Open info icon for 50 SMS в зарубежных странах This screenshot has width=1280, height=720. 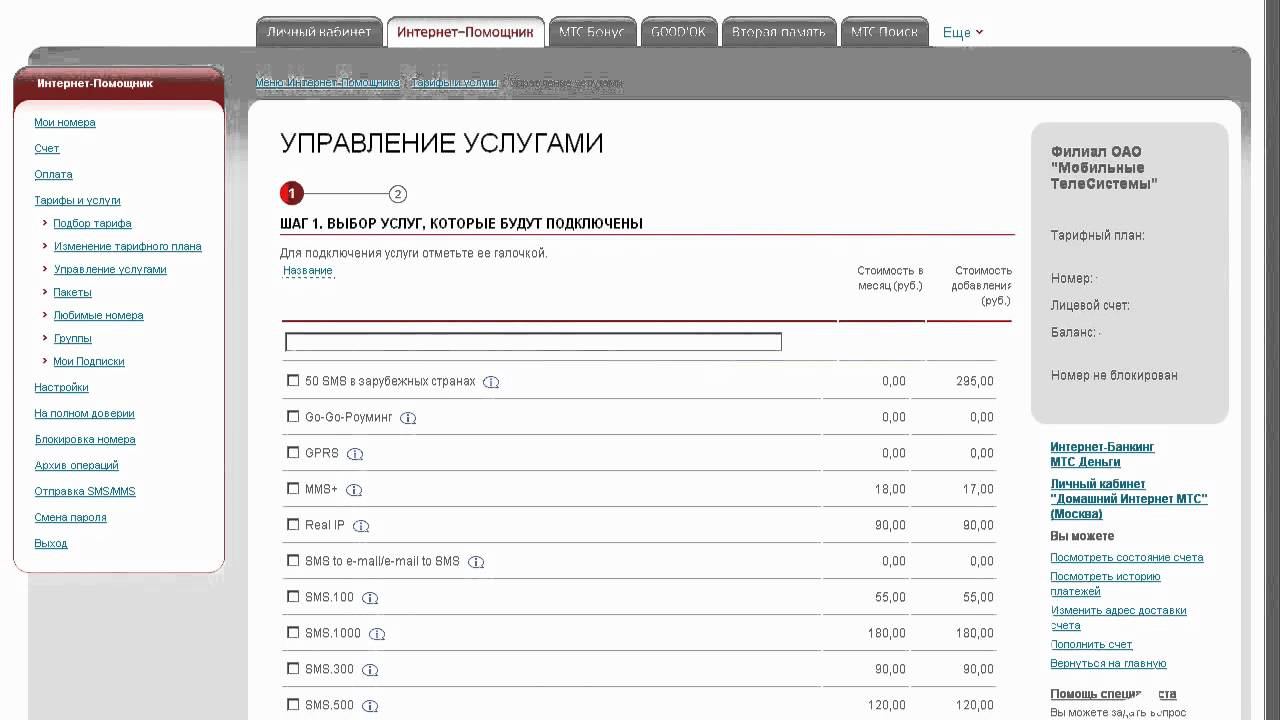491,382
